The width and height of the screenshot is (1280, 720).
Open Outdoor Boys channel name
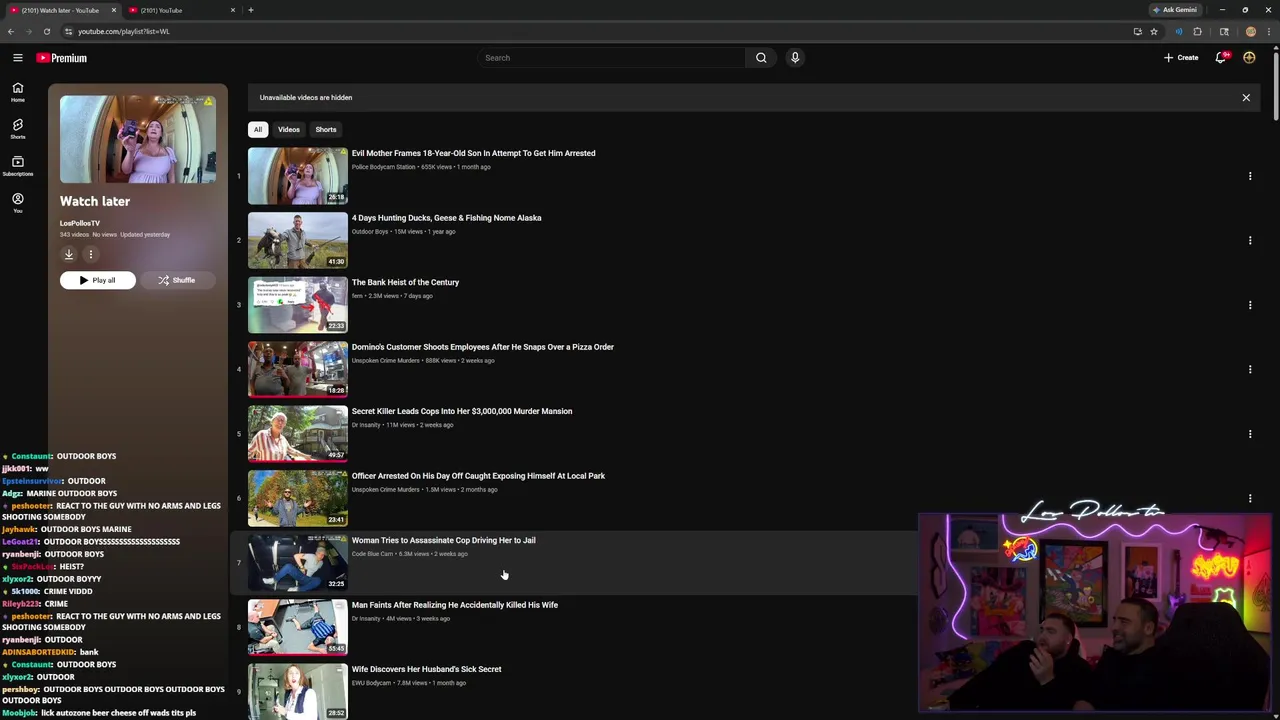(370, 232)
